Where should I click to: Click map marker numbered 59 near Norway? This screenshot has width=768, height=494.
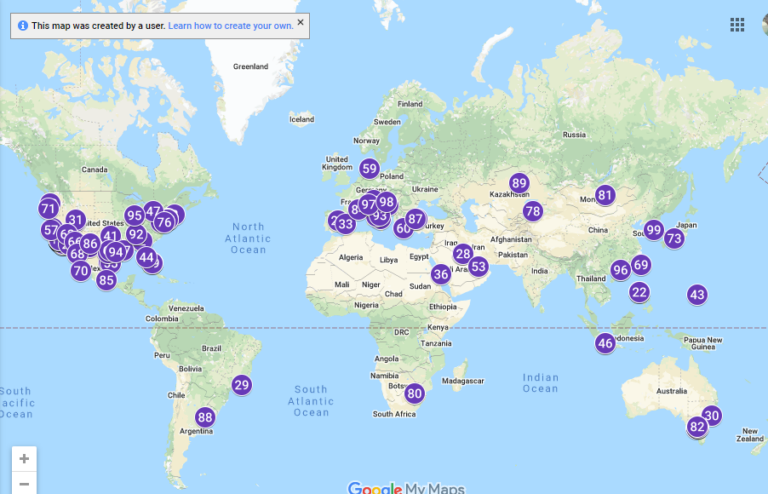[369, 168]
